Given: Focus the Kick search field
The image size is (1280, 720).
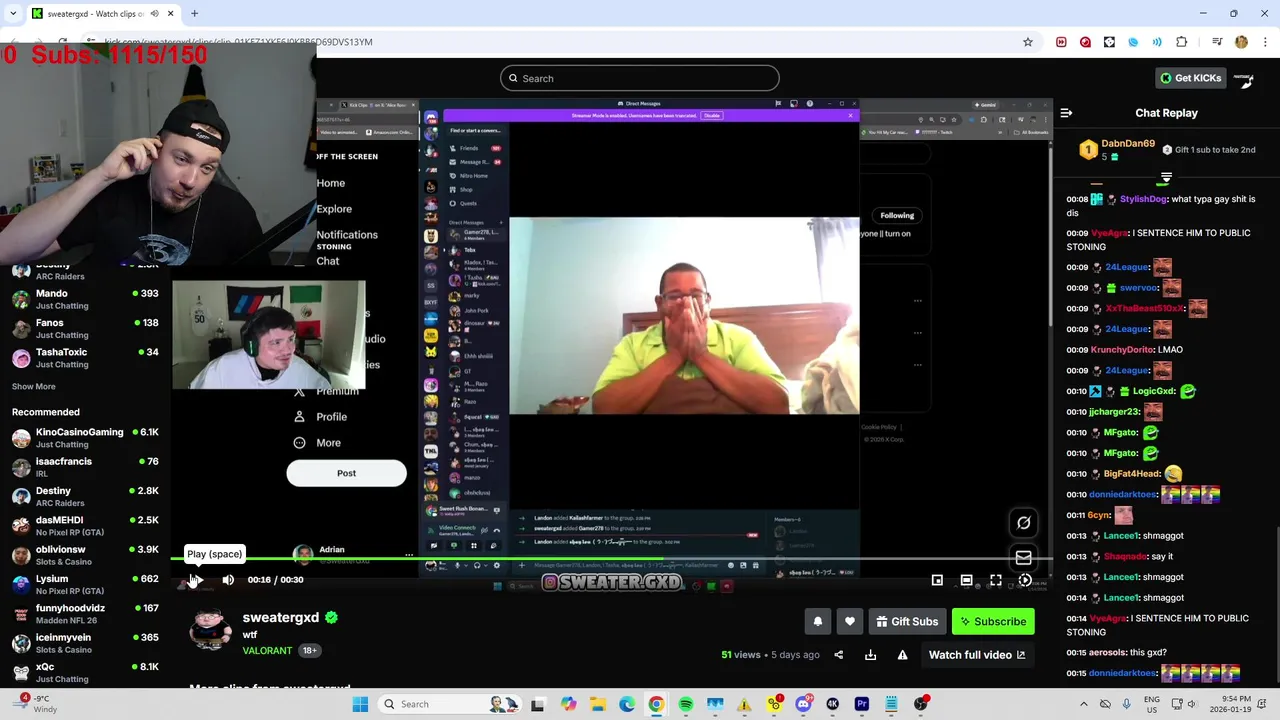Looking at the screenshot, I should (640, 78).
